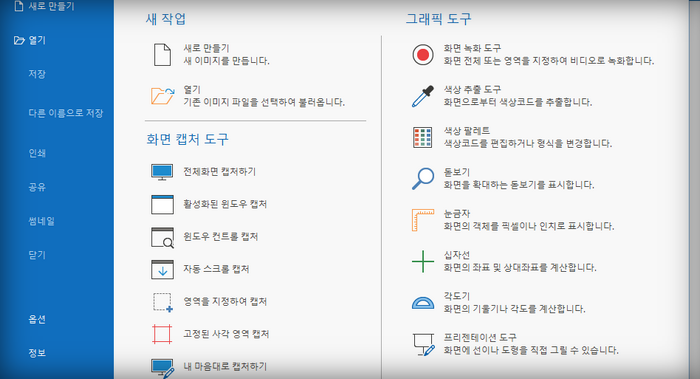This screenshot has height=379, width=700.
Task: Click the red 고정된 사각 영역 캡처 icon
Action: pos(162,334)
